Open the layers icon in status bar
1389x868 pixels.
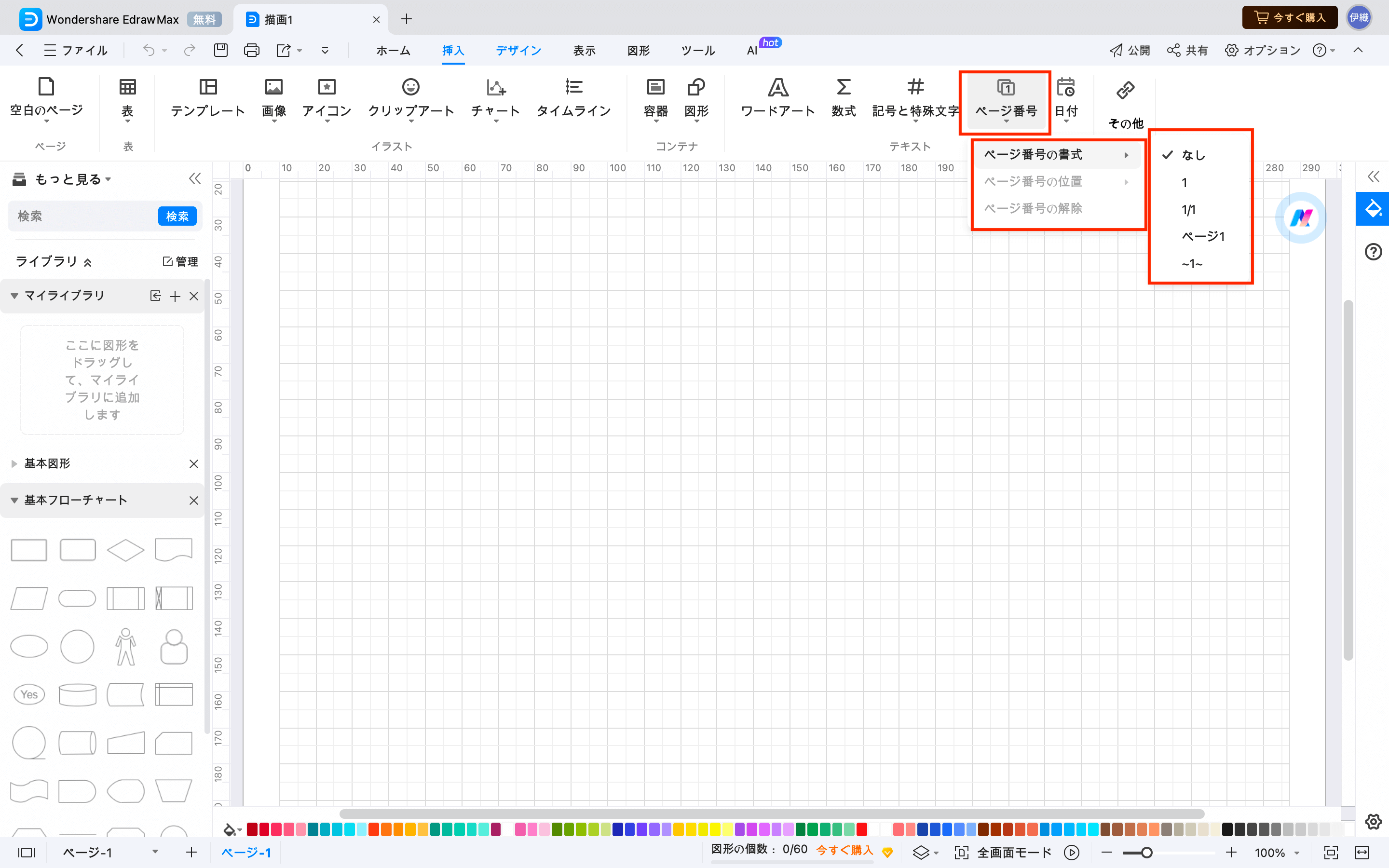[x=921, y=853]
